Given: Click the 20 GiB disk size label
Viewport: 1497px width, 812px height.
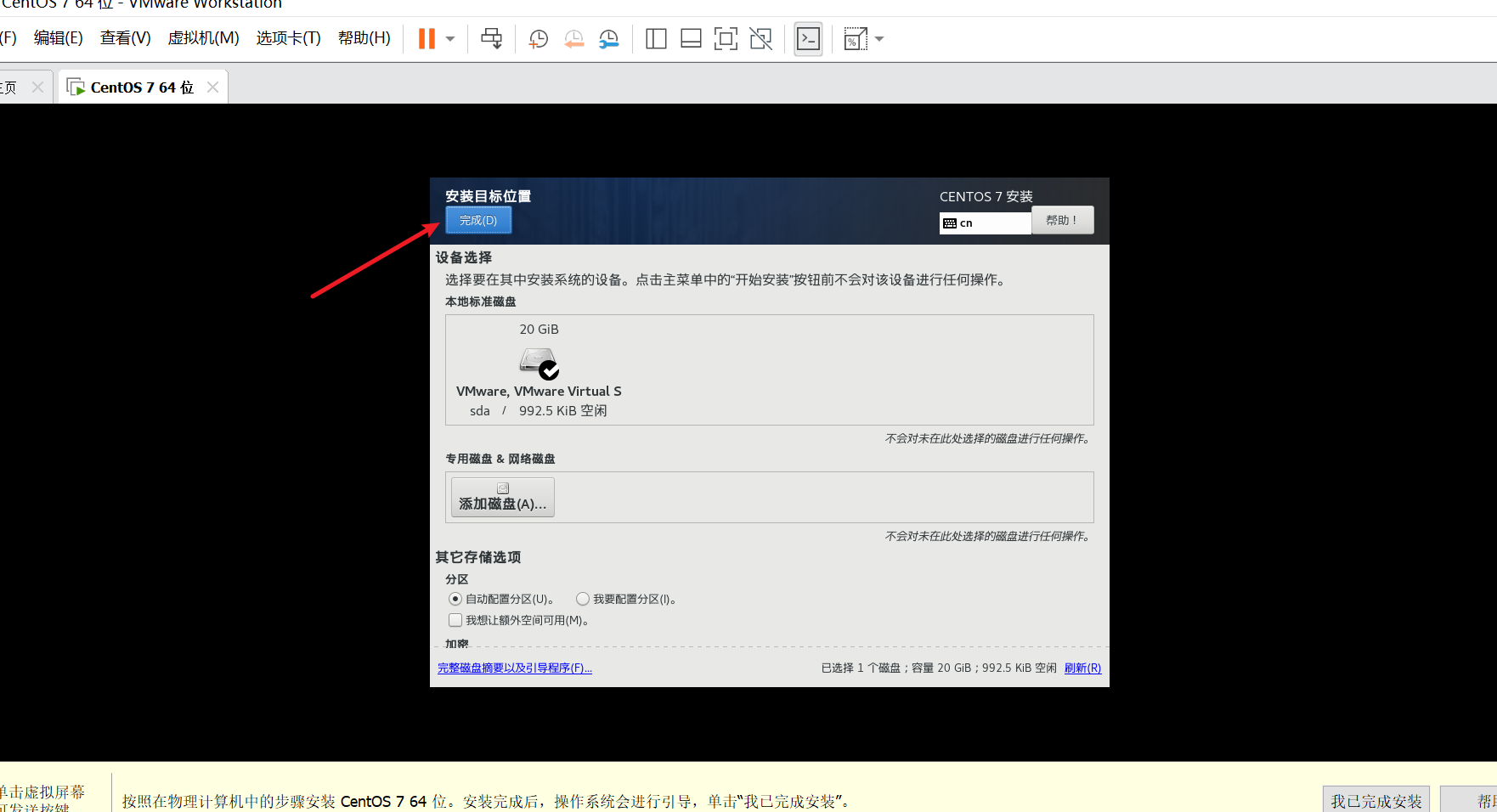Looking at the screenshot, I should tap(539, 330).
